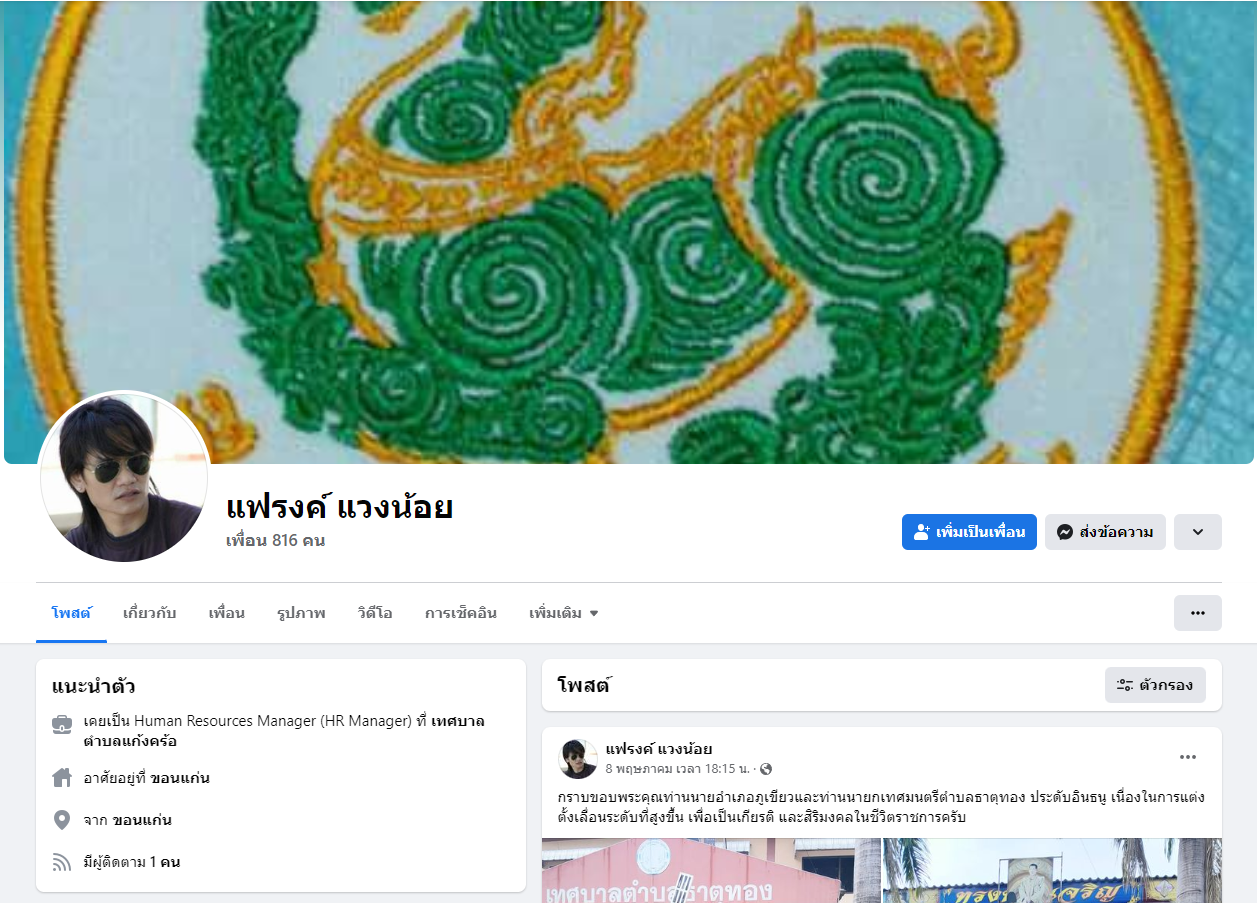
Task: Switch to the รูปภาพ tab
Action: coord(301,613)
